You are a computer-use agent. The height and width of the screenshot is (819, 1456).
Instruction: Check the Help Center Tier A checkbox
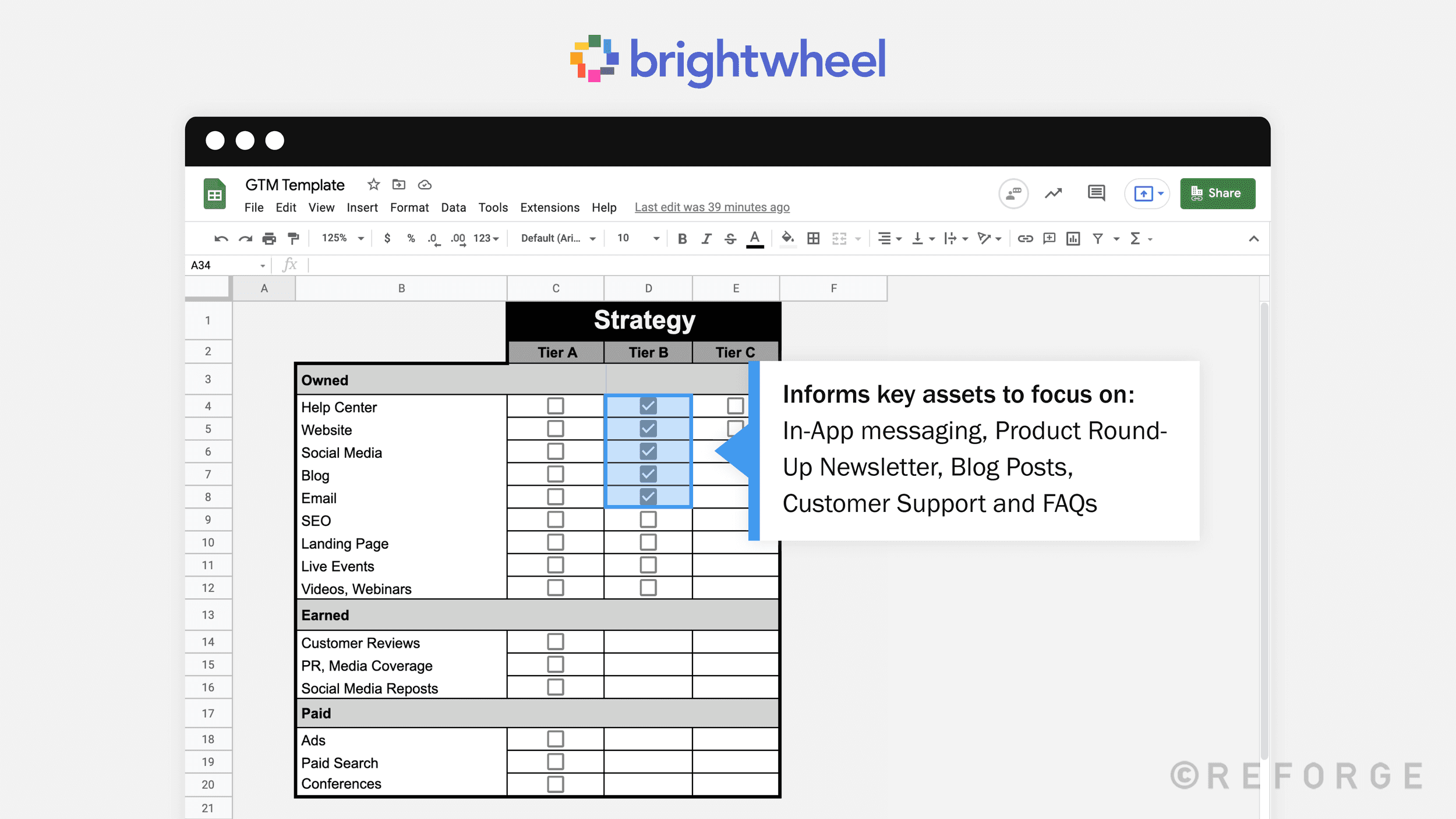[555, 405]
